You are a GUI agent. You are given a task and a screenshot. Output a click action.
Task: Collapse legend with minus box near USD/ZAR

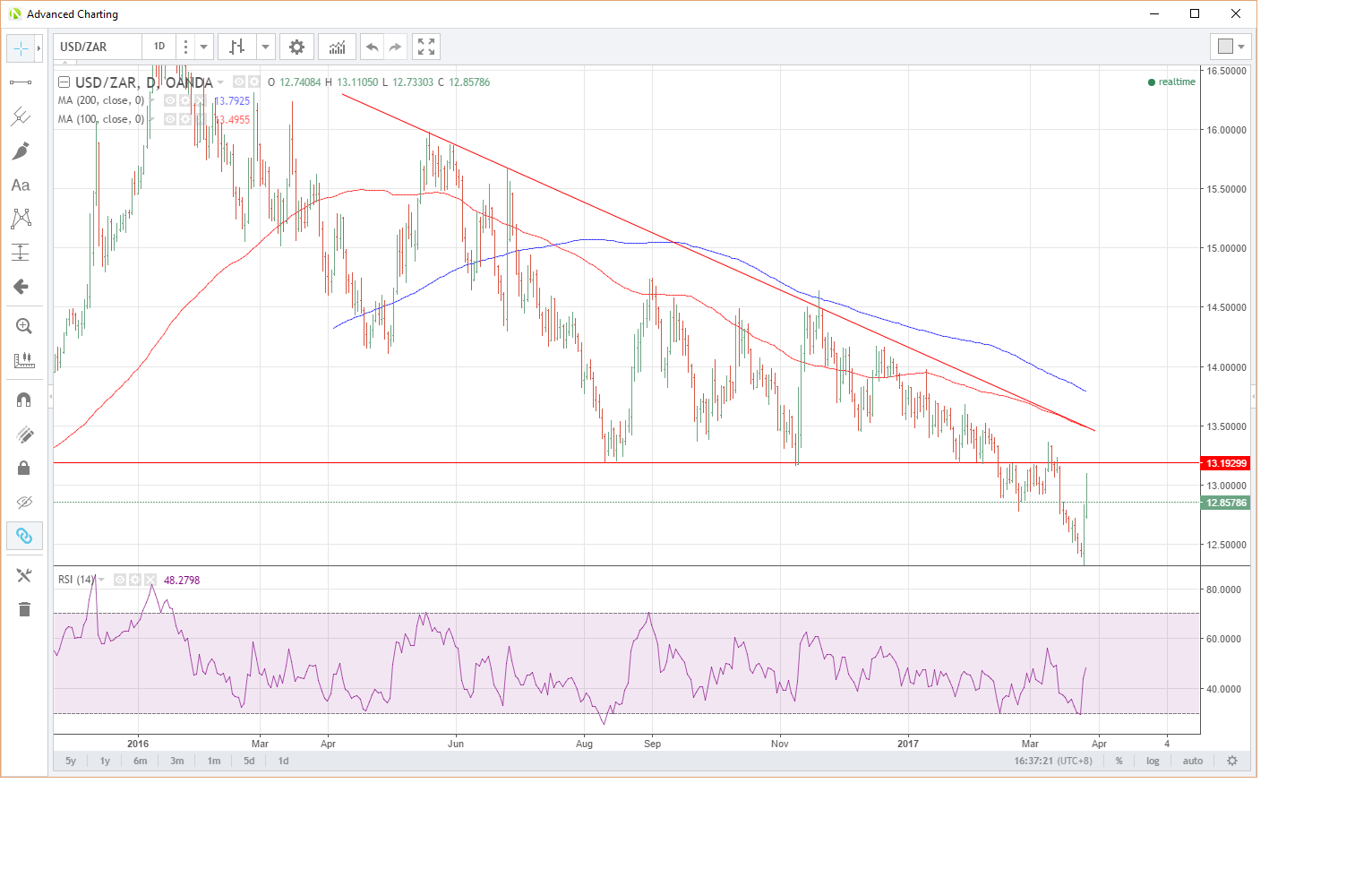[x=64, y=82]
